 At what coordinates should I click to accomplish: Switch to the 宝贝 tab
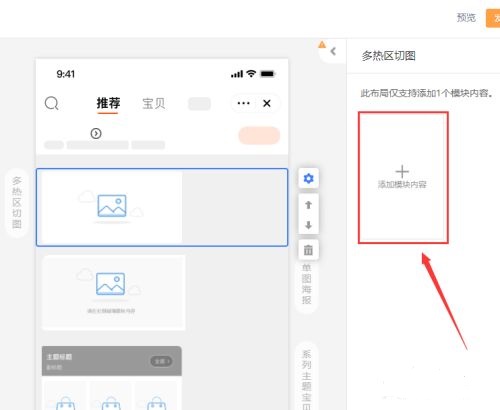[x=154, y=103]
